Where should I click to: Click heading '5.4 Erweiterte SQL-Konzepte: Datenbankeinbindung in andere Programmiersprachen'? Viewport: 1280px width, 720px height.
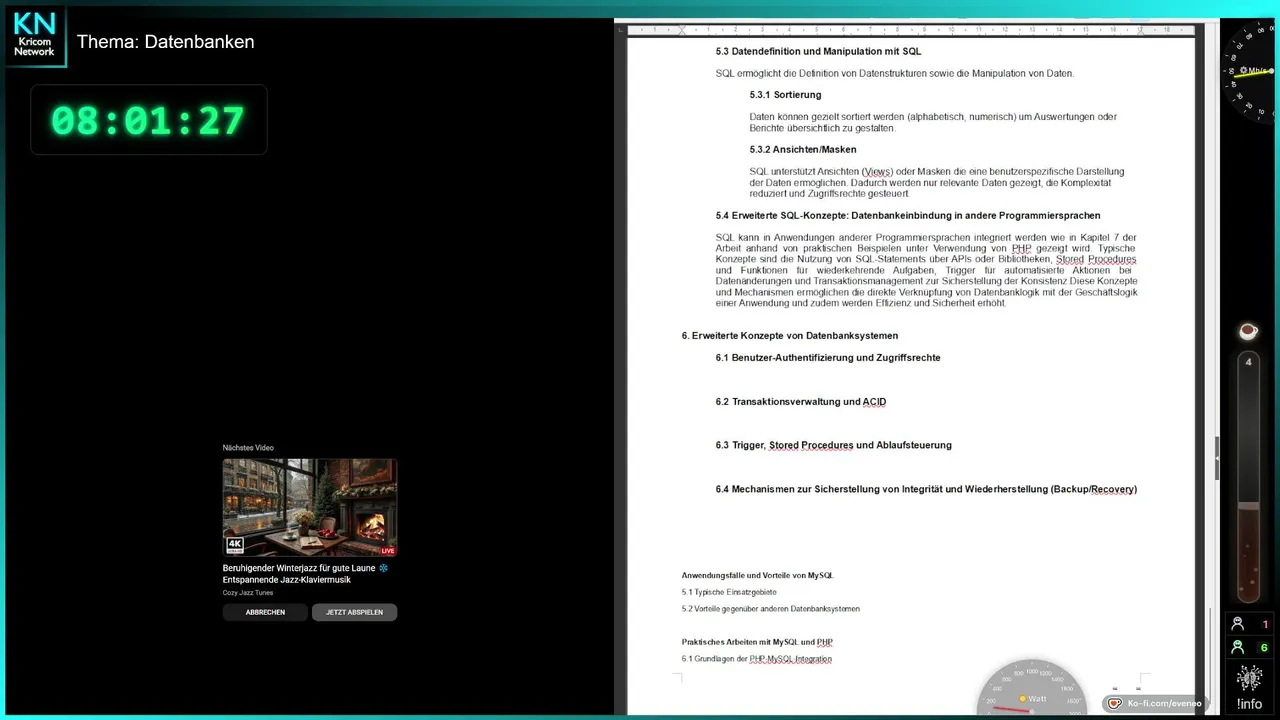908,216
